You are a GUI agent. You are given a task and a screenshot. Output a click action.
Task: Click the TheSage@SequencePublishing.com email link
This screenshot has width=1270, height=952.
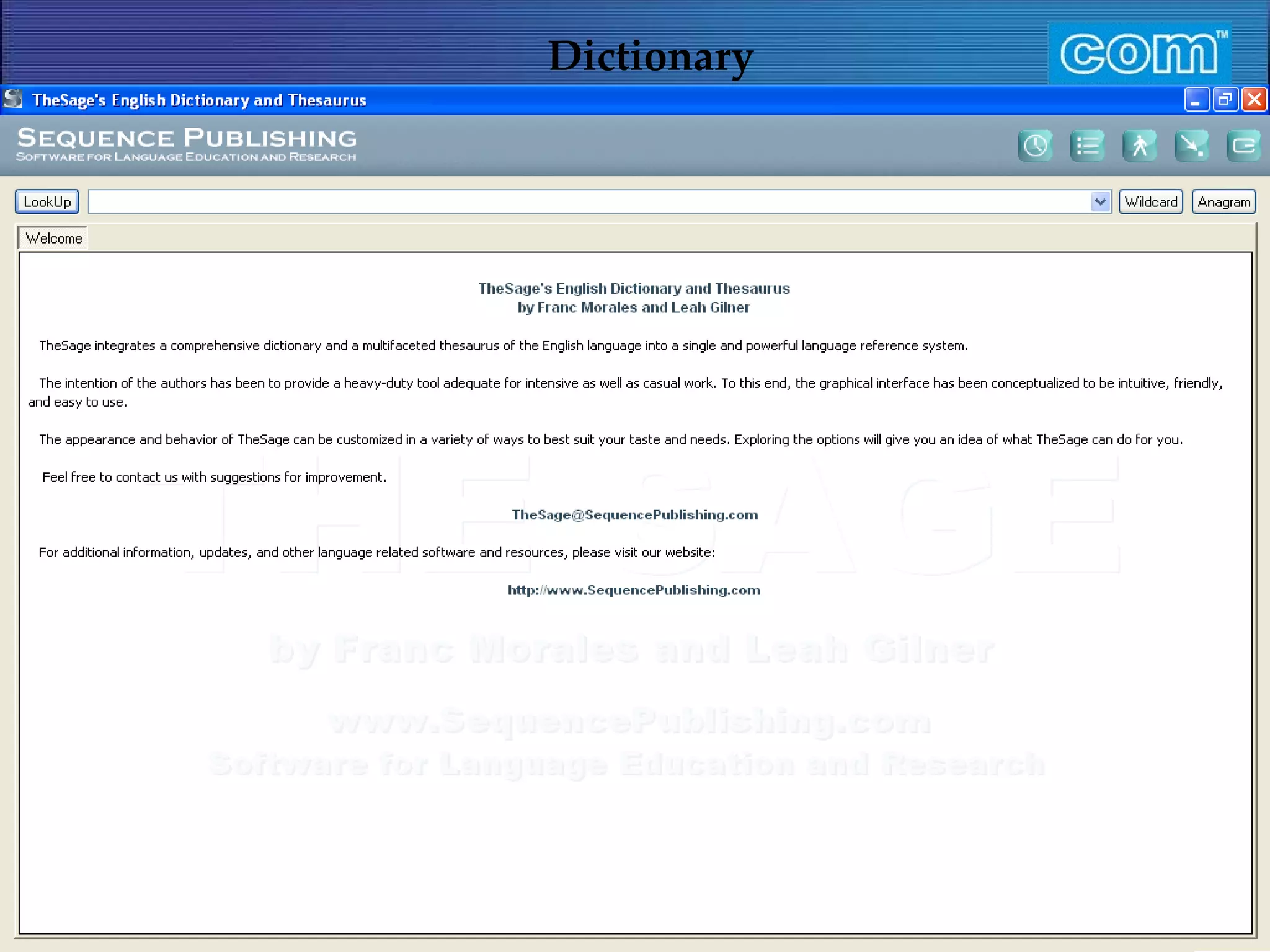(x=634, y=514)
